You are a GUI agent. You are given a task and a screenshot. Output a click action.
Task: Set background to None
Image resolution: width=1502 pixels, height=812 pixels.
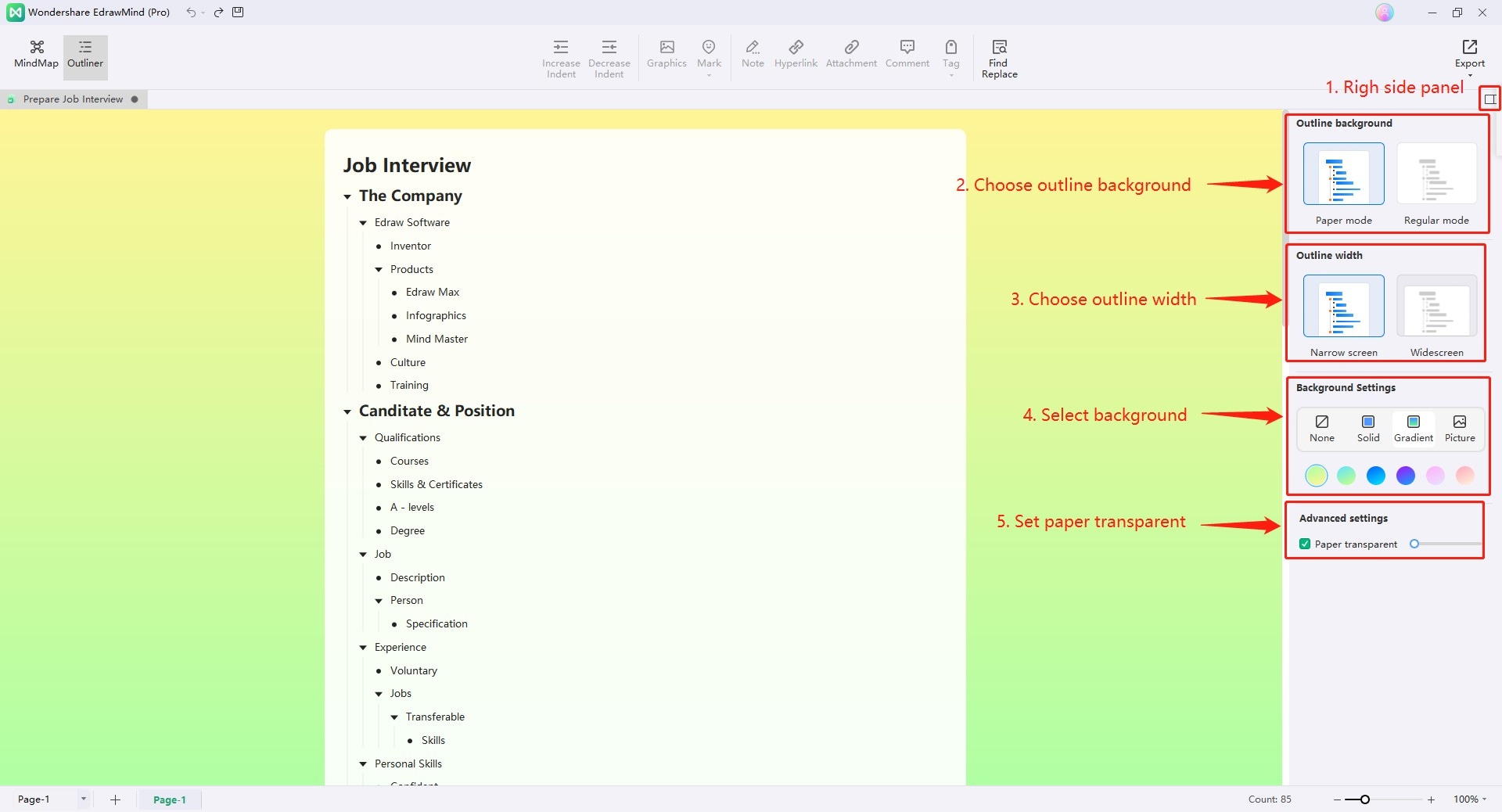click(1322, 429)
